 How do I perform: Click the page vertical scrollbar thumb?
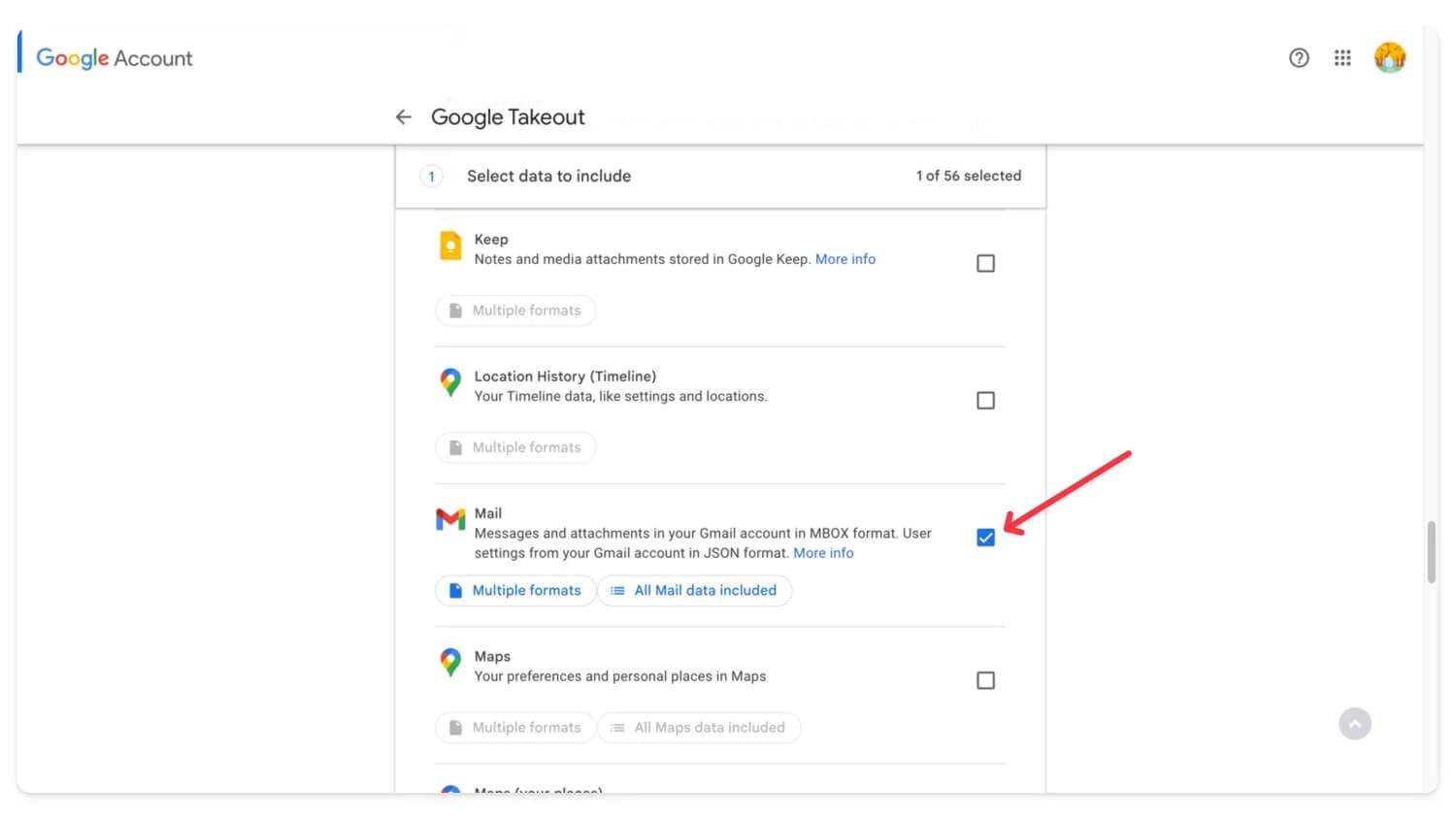pos(1431,552)
